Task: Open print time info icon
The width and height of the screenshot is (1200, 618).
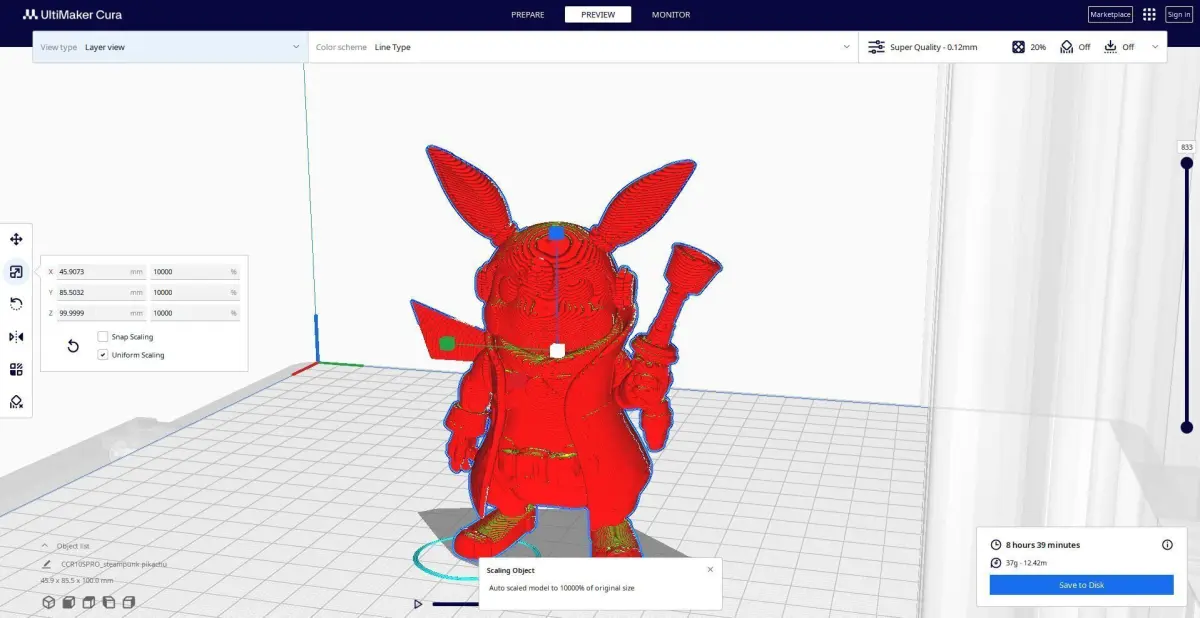Action: pos(1167,545)
